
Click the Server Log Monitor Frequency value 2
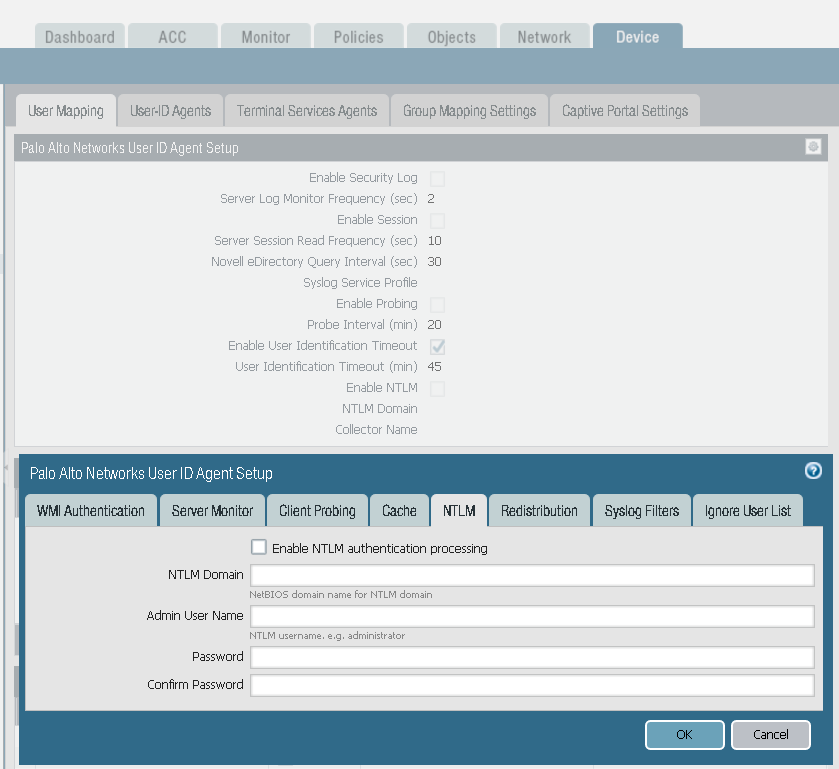click(x=431, y=199)
